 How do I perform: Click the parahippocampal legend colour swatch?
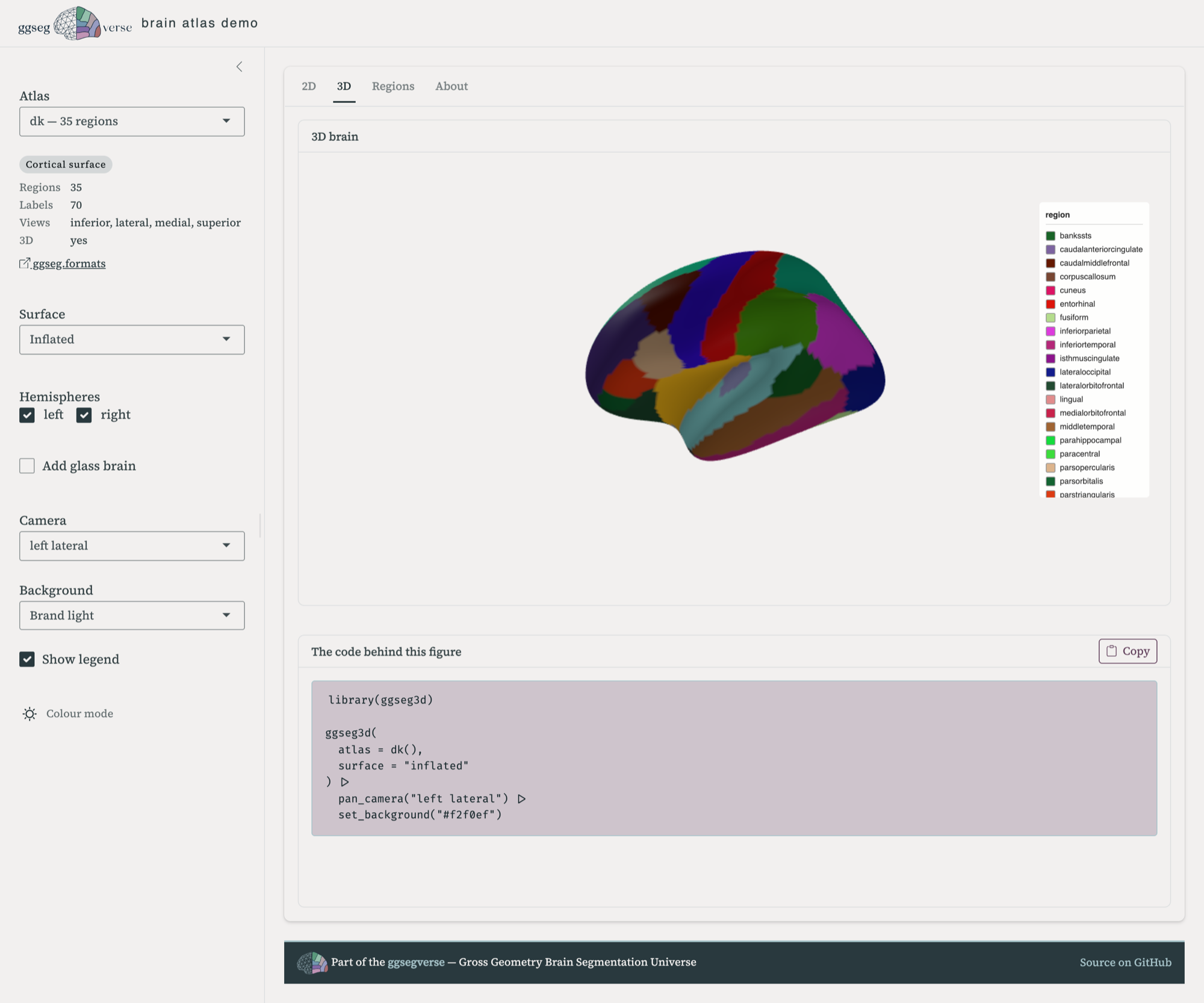1050,440
